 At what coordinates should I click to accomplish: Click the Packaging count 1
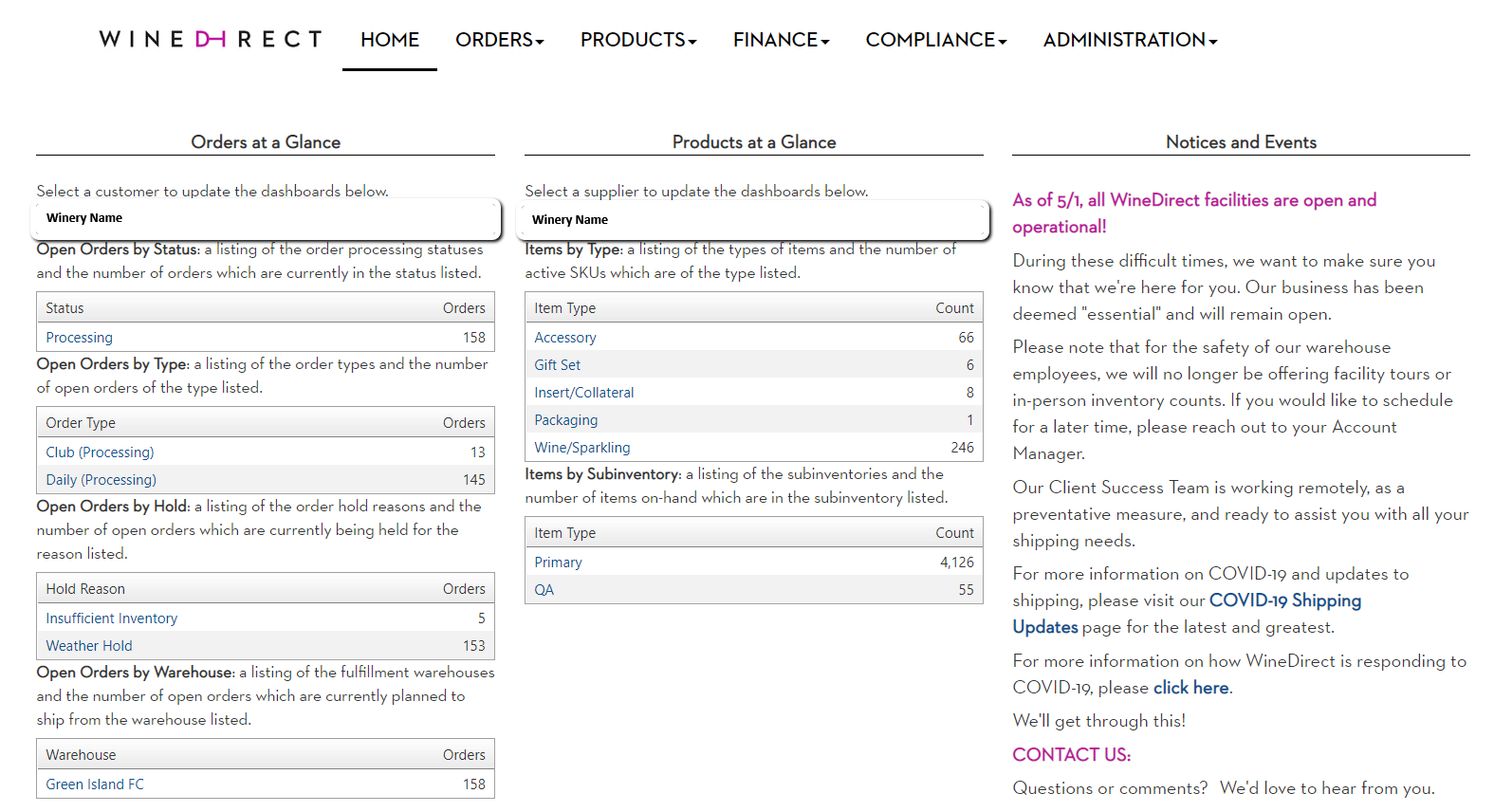pos(970,420)
